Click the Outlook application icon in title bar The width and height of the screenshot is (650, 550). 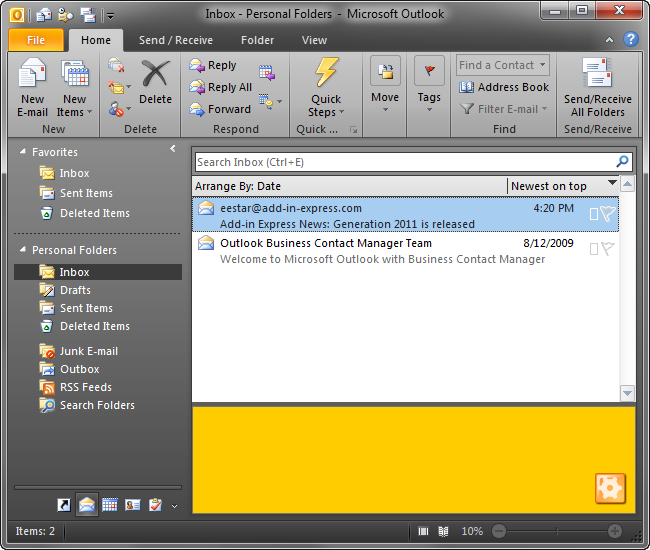(17, 15)
